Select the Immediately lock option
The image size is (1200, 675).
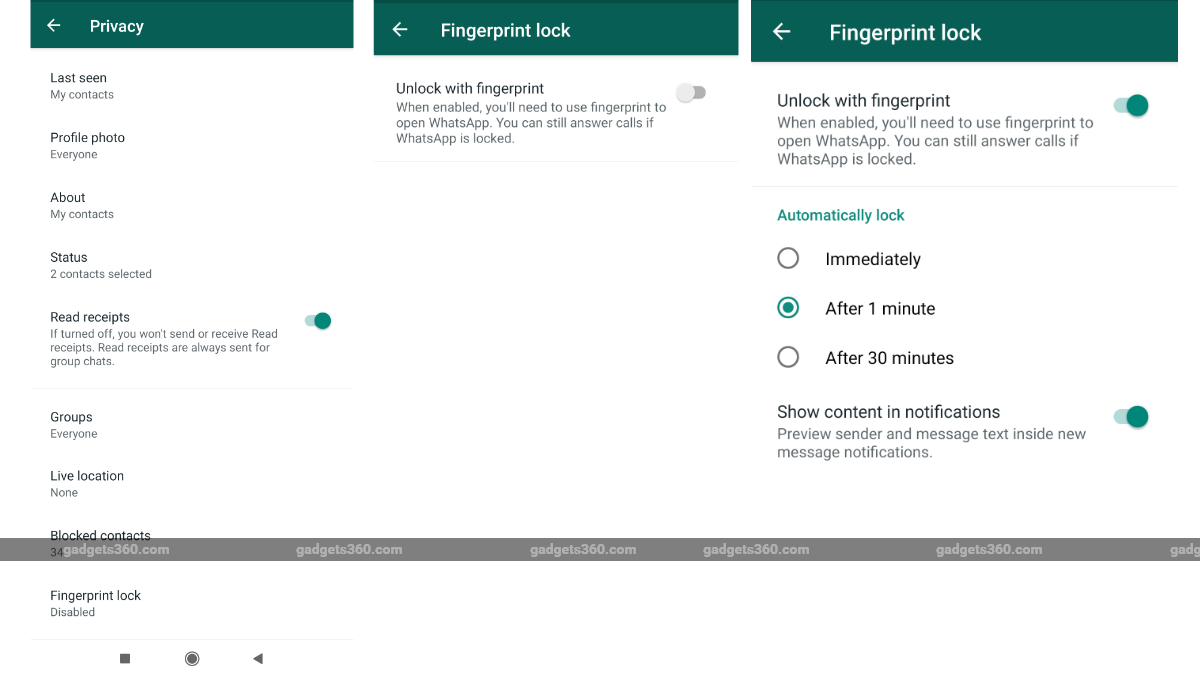coord(788,258)
